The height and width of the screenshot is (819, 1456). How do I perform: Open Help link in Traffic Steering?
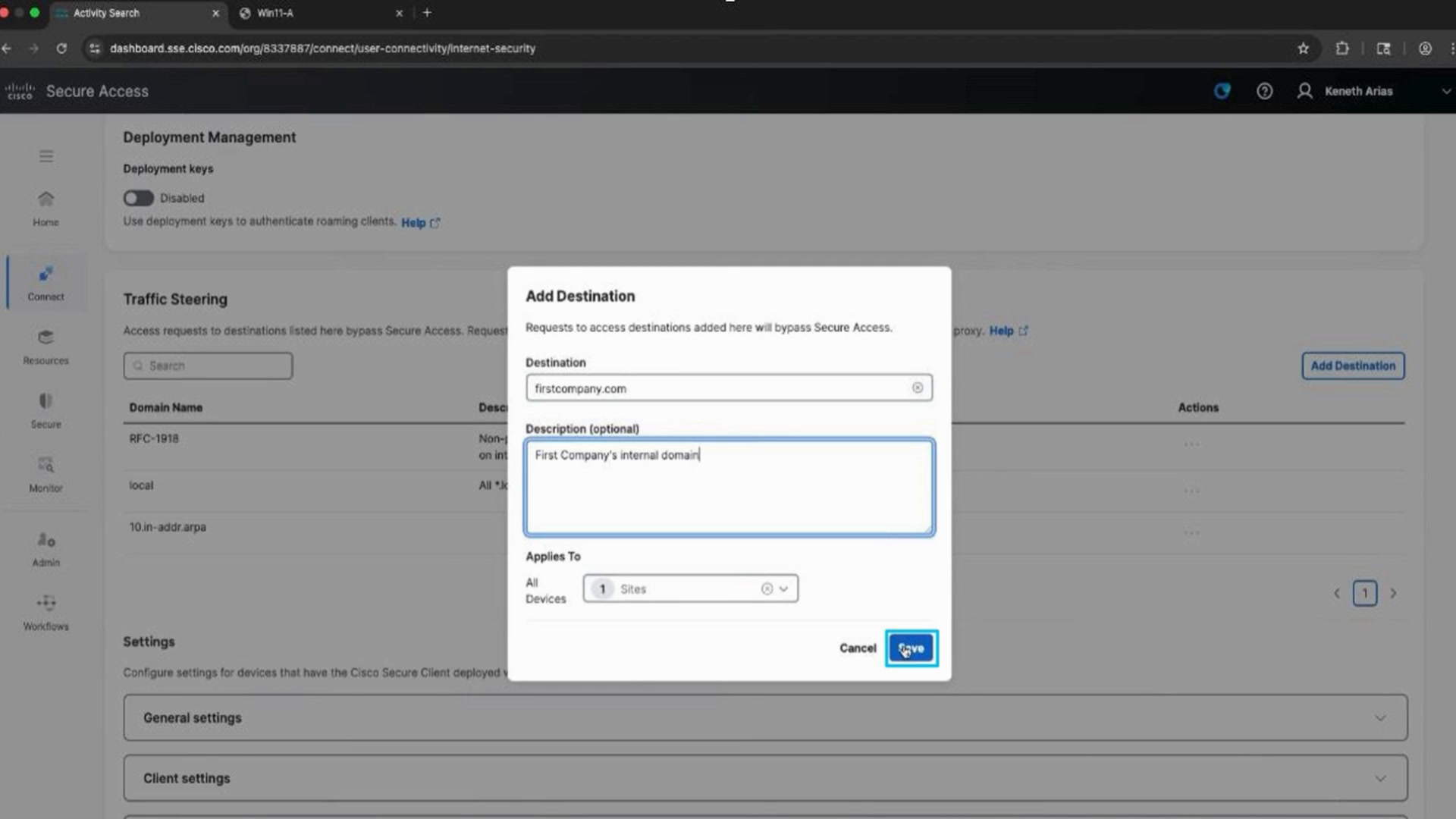click(1009, 331)
